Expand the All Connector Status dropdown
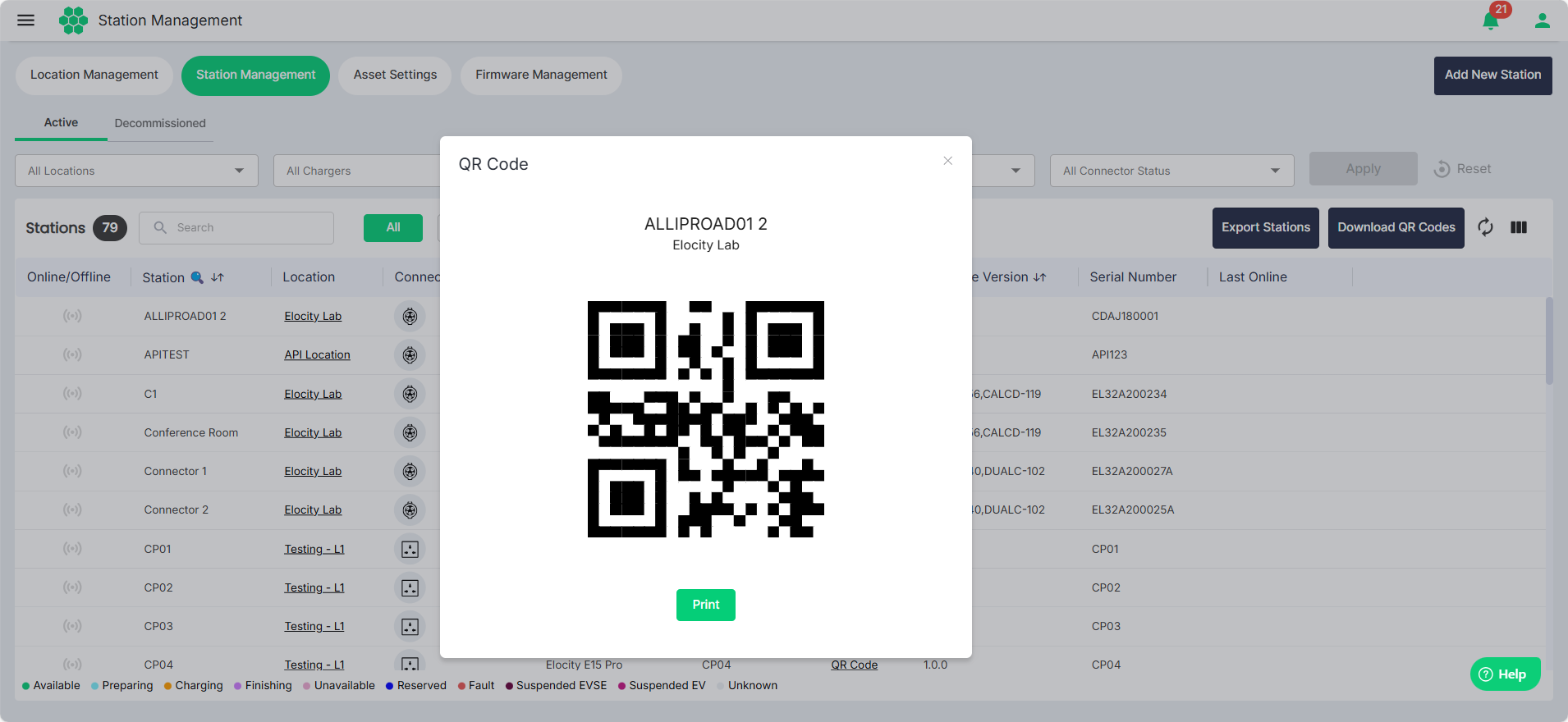This screenshot has width=1568, height=722. [1171, 171]
